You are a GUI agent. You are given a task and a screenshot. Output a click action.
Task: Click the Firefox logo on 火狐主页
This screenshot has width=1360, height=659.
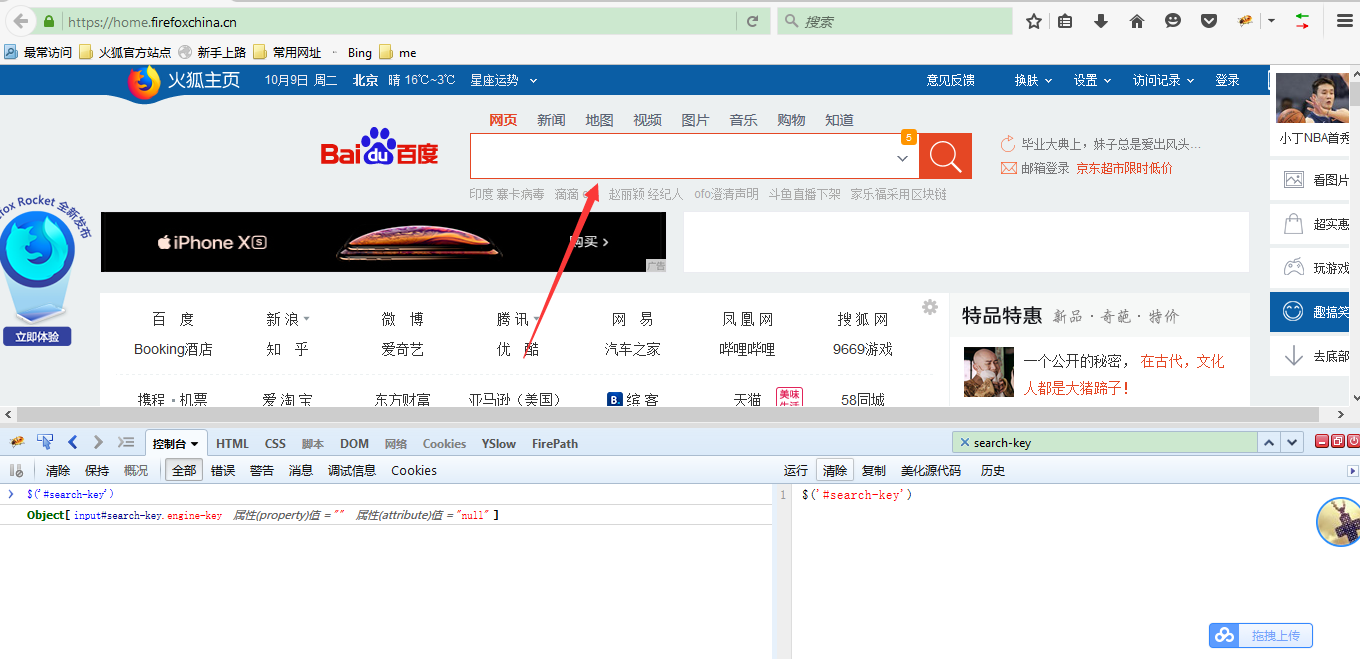coord(144,82)
